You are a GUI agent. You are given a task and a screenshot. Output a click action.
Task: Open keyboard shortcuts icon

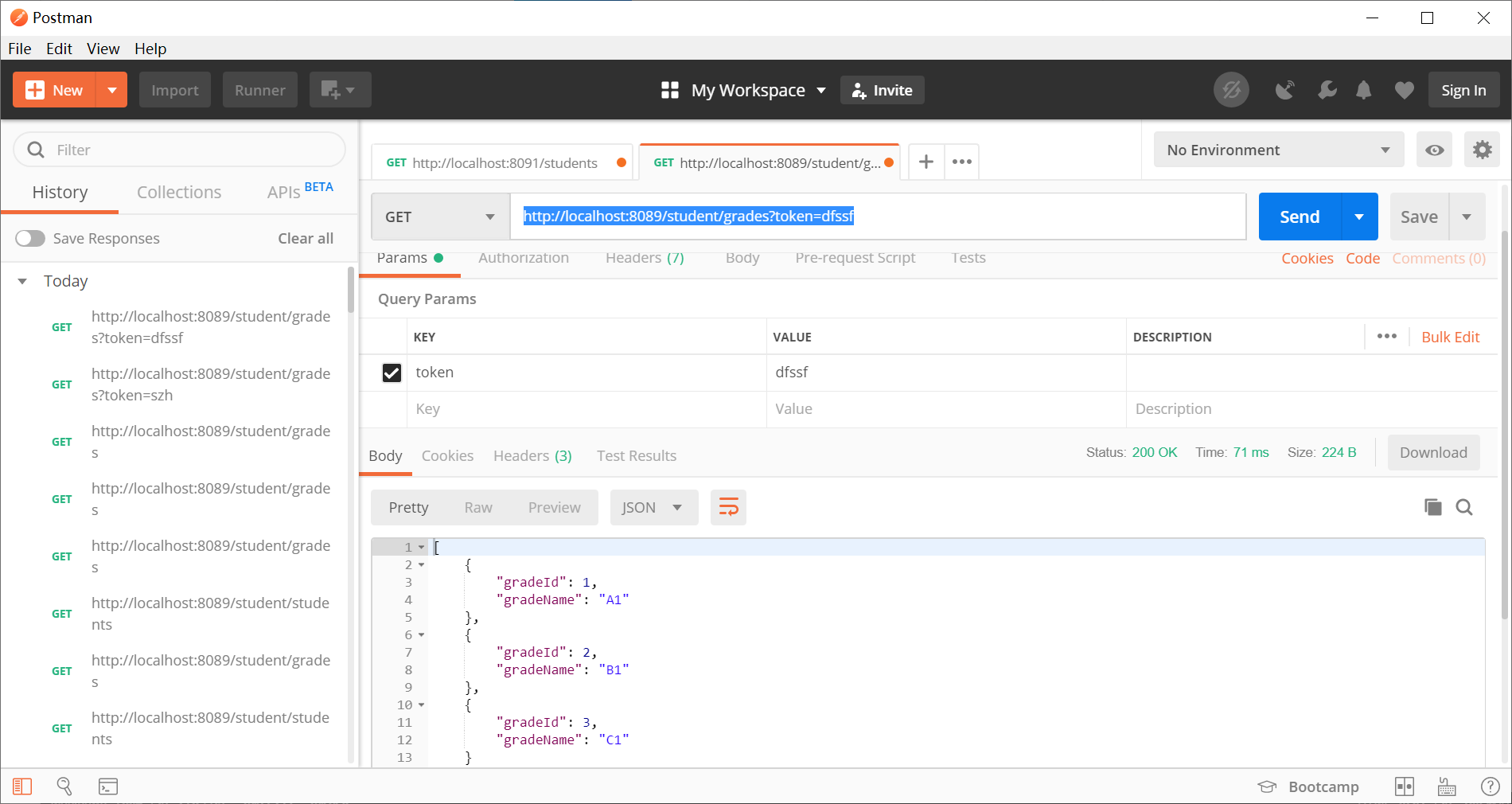point(1447,786)
